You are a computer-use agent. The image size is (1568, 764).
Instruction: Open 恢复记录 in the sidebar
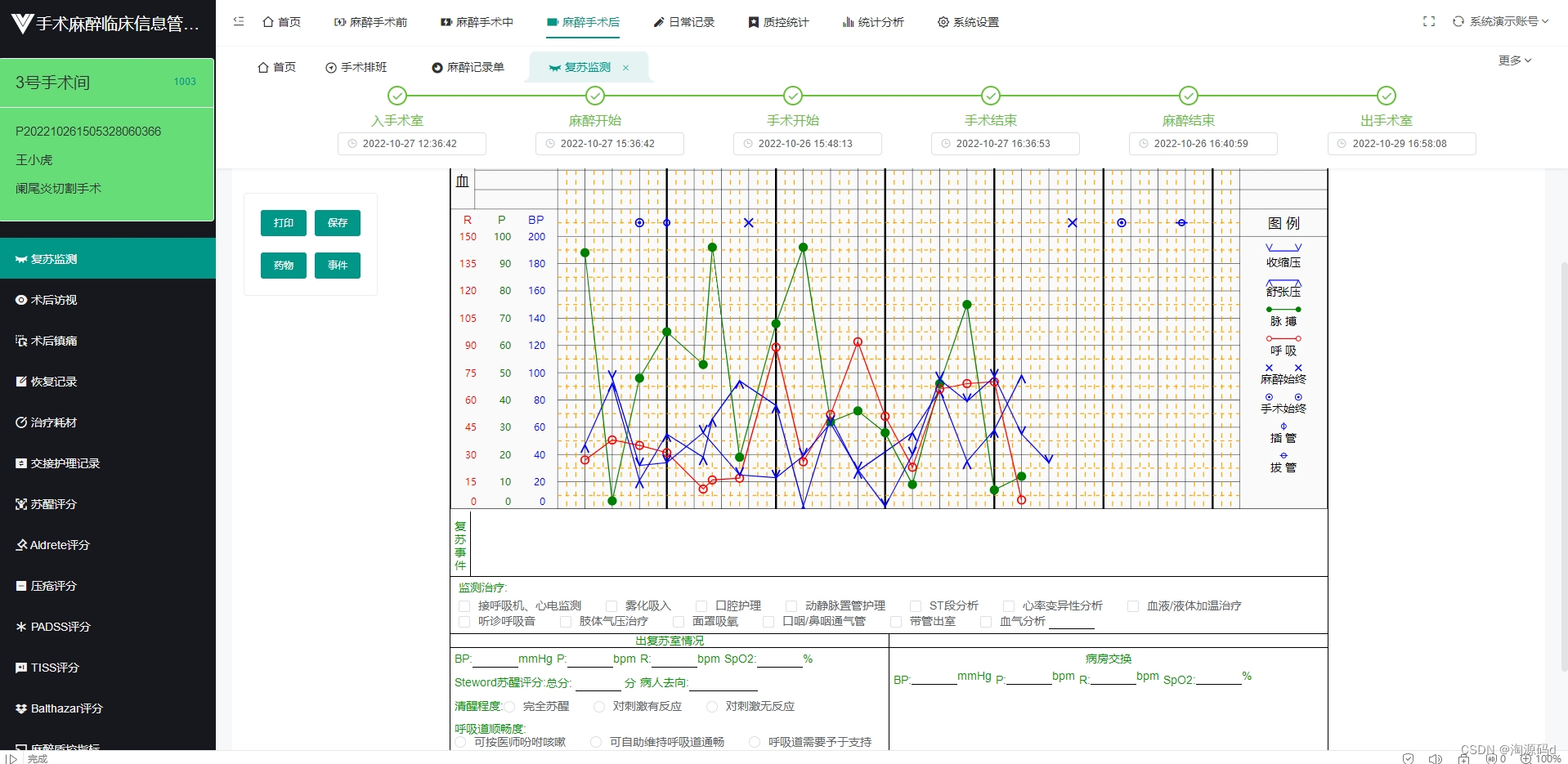click(x=108, y=382)
